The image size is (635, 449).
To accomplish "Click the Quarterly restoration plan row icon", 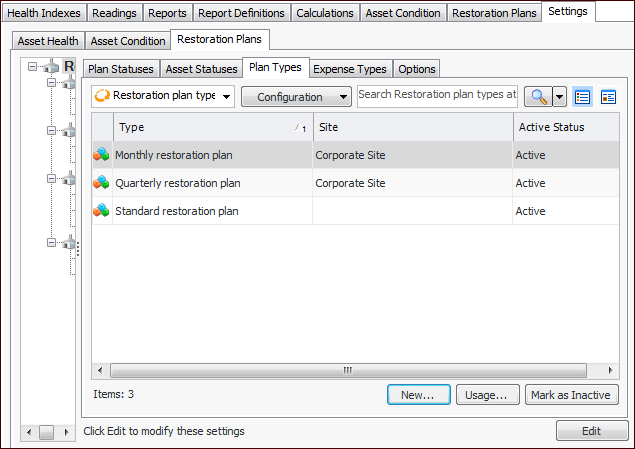I will 101,183.
